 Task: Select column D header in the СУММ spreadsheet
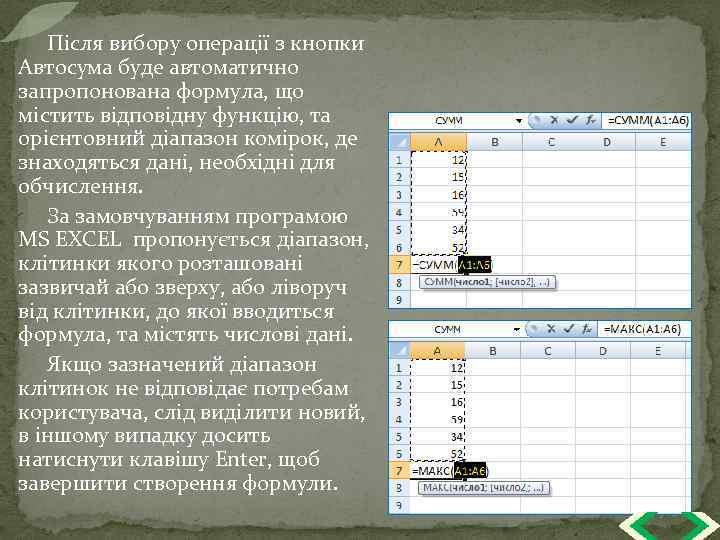tap(607, 142)
